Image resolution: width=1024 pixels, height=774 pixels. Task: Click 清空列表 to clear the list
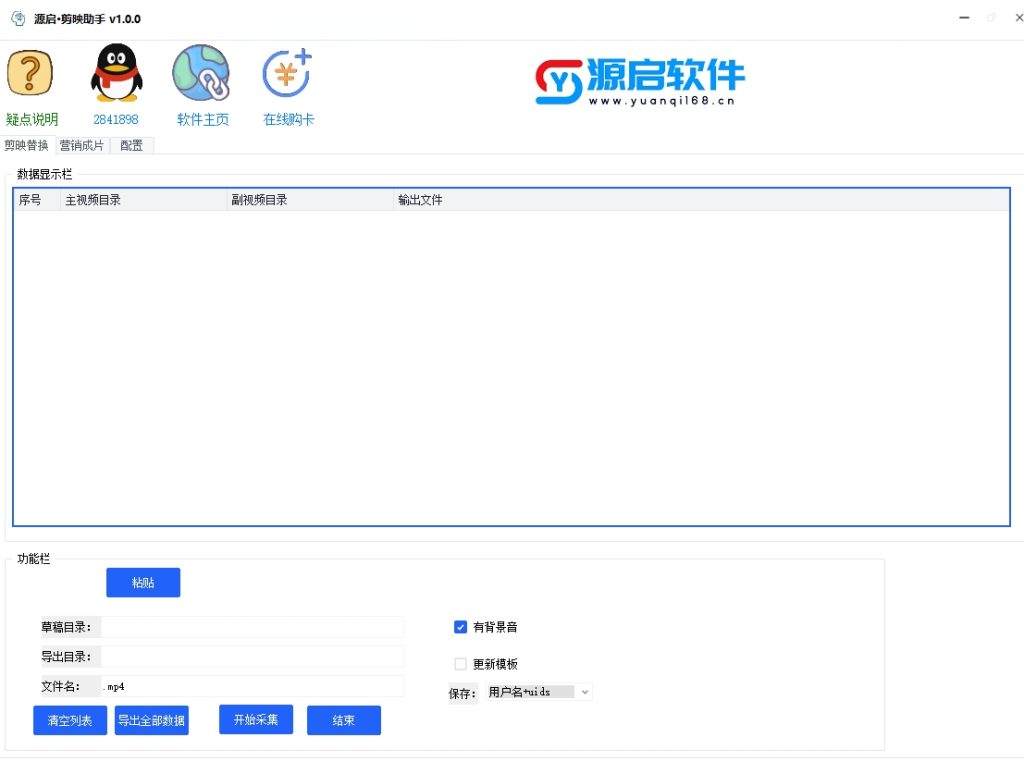[70, 721]
